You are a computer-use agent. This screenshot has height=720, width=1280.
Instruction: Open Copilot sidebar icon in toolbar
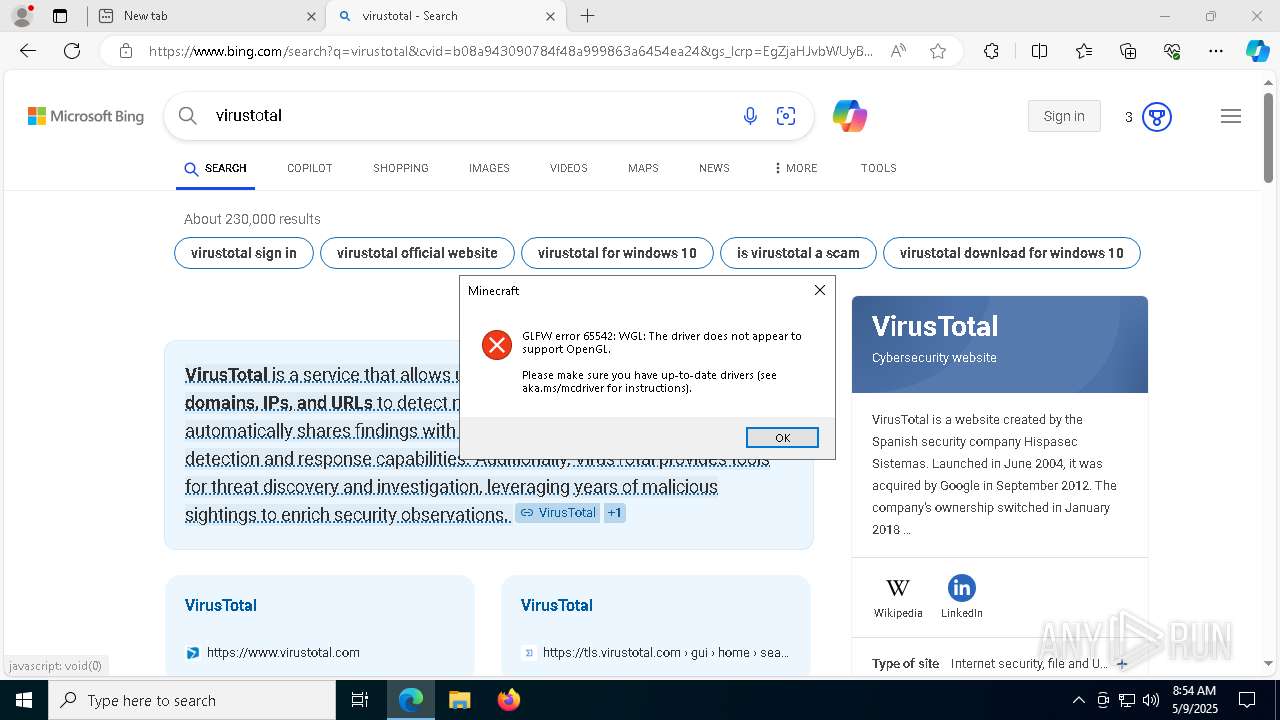[1257, 51]
